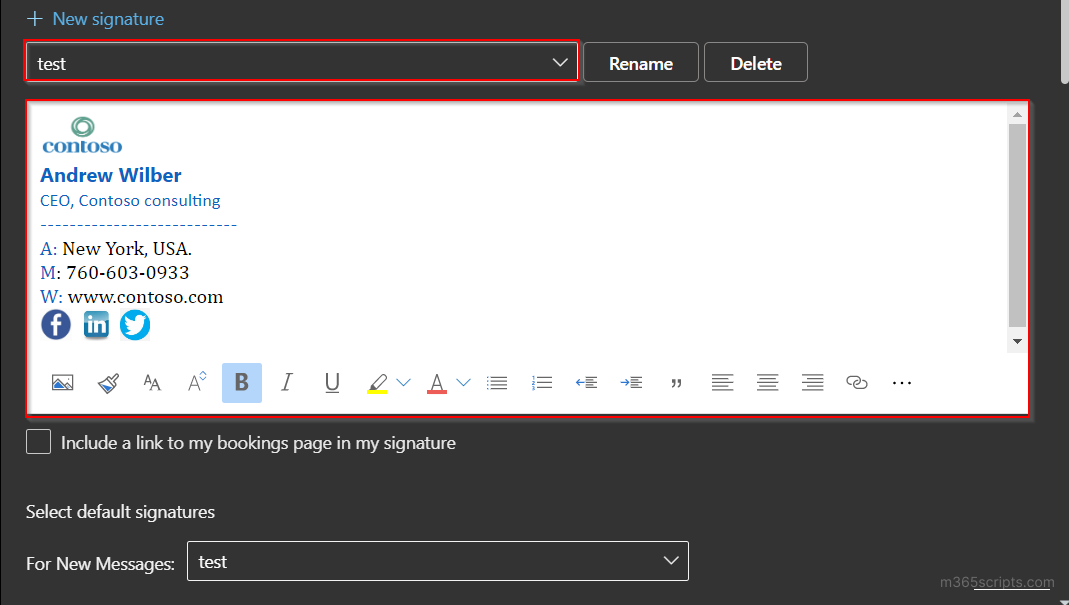
Task: Select the Format Painter tool
Action: click(x=108, y=382)
